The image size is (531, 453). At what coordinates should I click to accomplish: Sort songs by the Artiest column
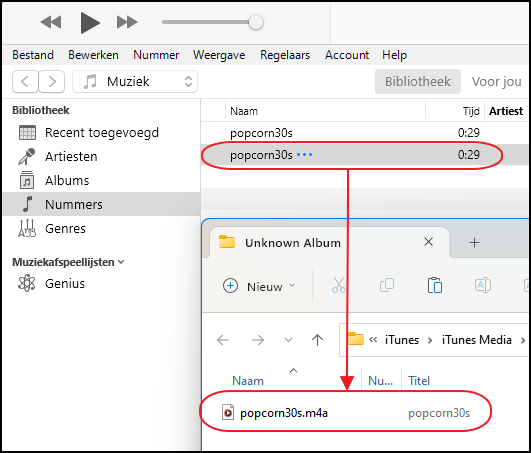pyautogui.click(x=506, y=111)
